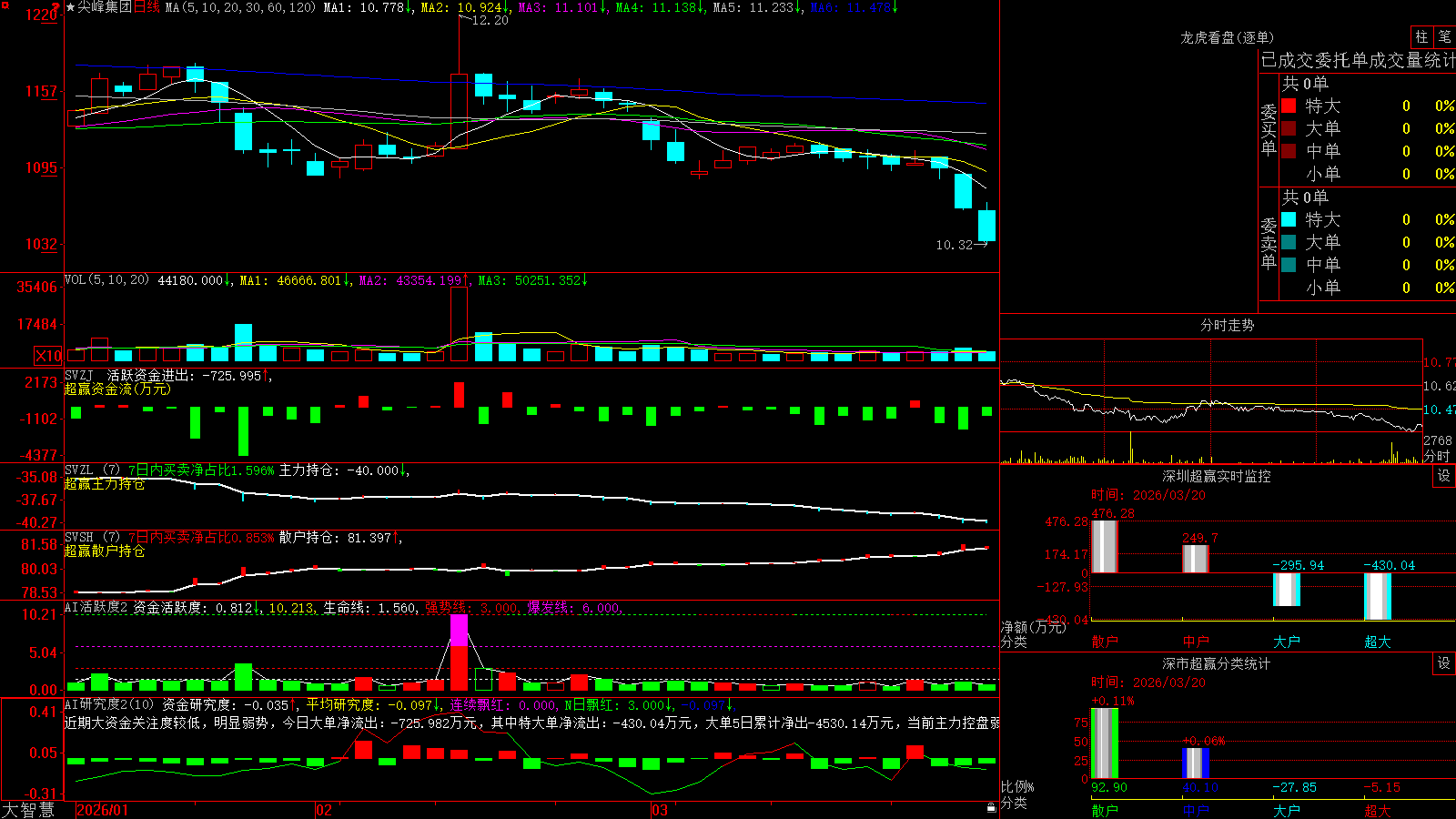Screen dimensions: 1456x819
Task: Click the red question mark help icon
Action: tap(56, 7)
